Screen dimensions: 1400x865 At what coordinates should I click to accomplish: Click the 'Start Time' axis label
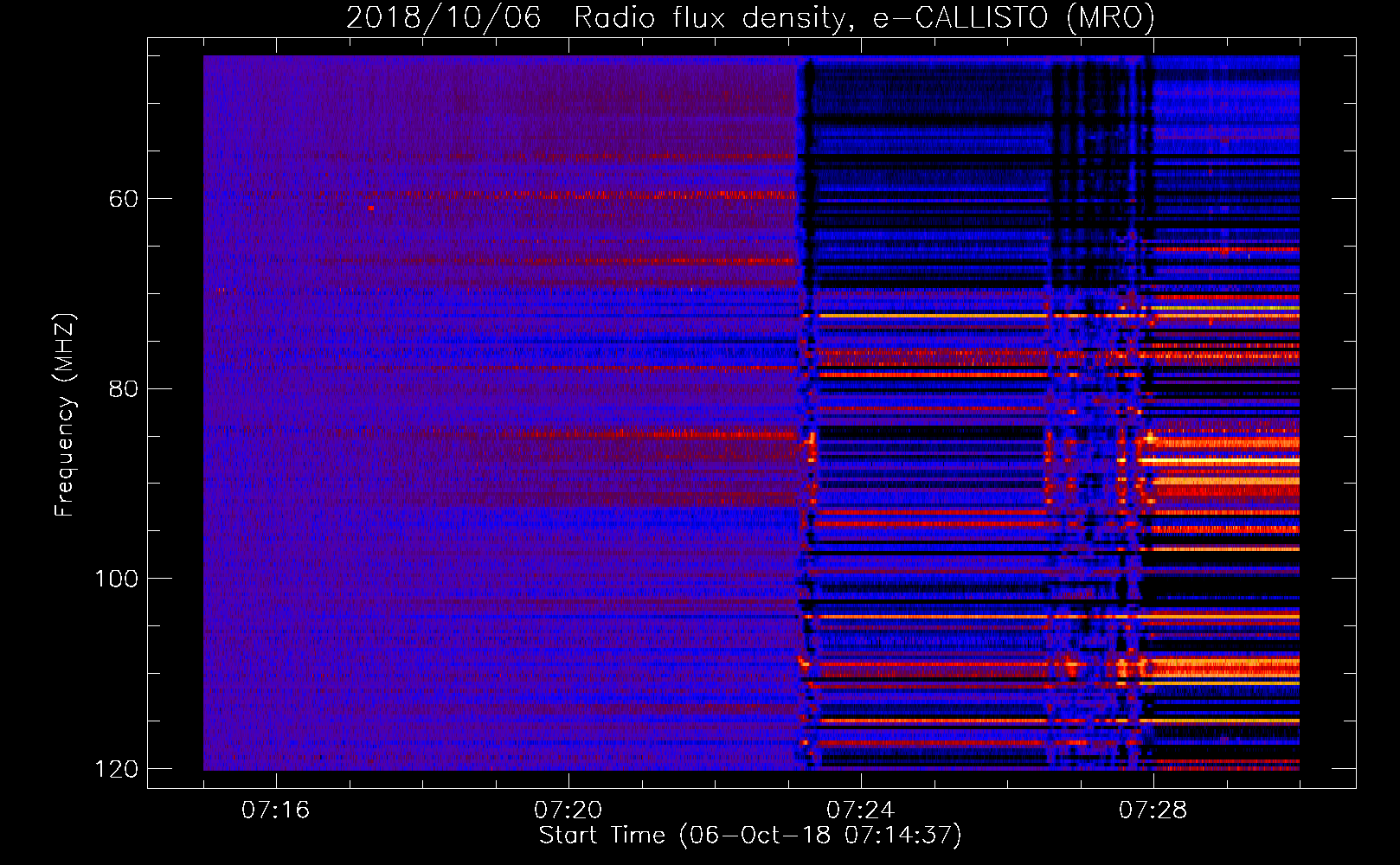click(x=750, y=836)
